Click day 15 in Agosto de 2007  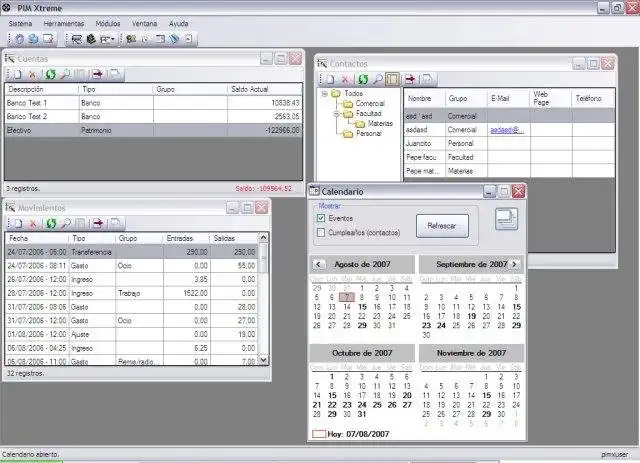coord(362,307)
